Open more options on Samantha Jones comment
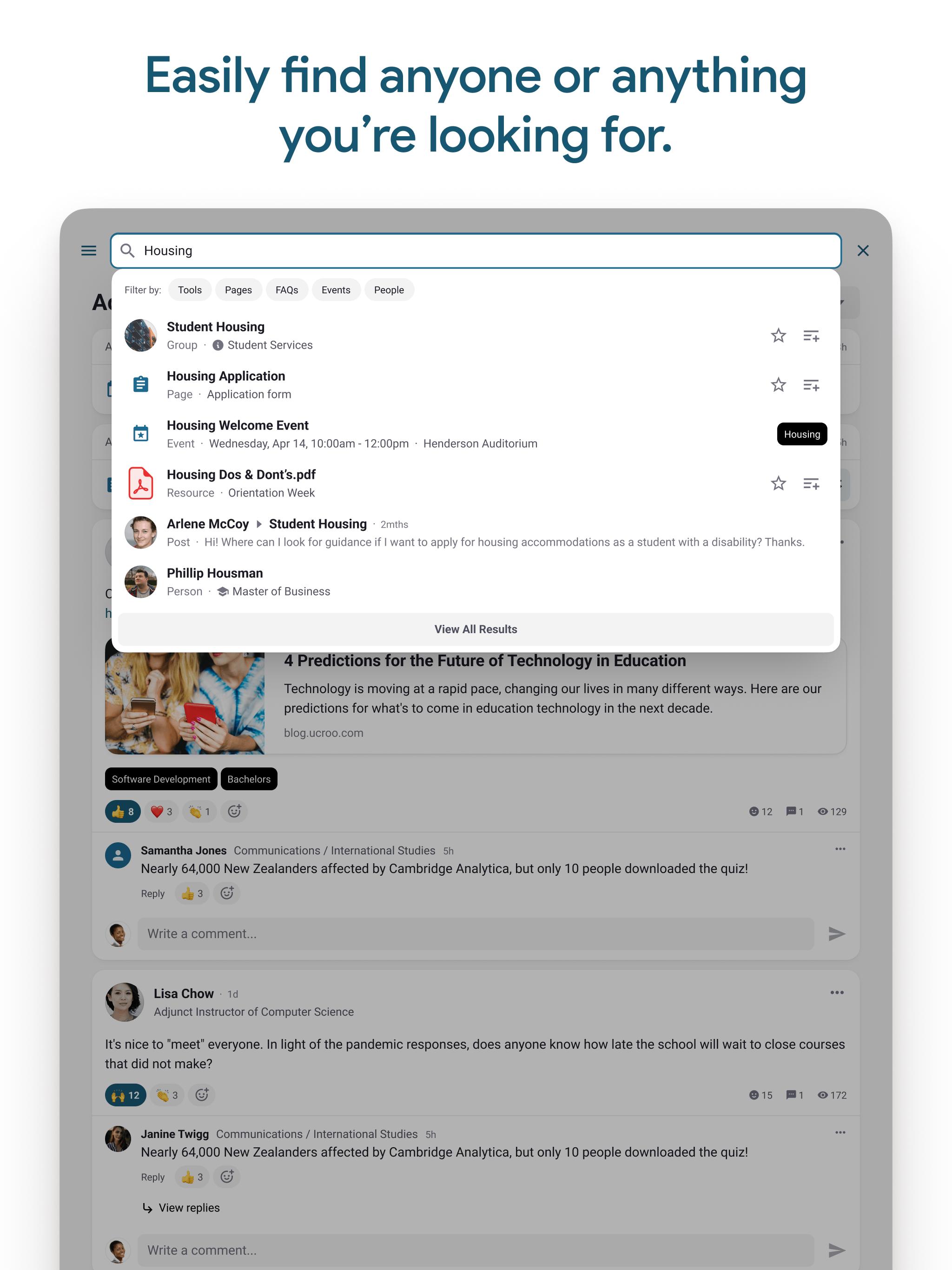 (x=840, y=849)
